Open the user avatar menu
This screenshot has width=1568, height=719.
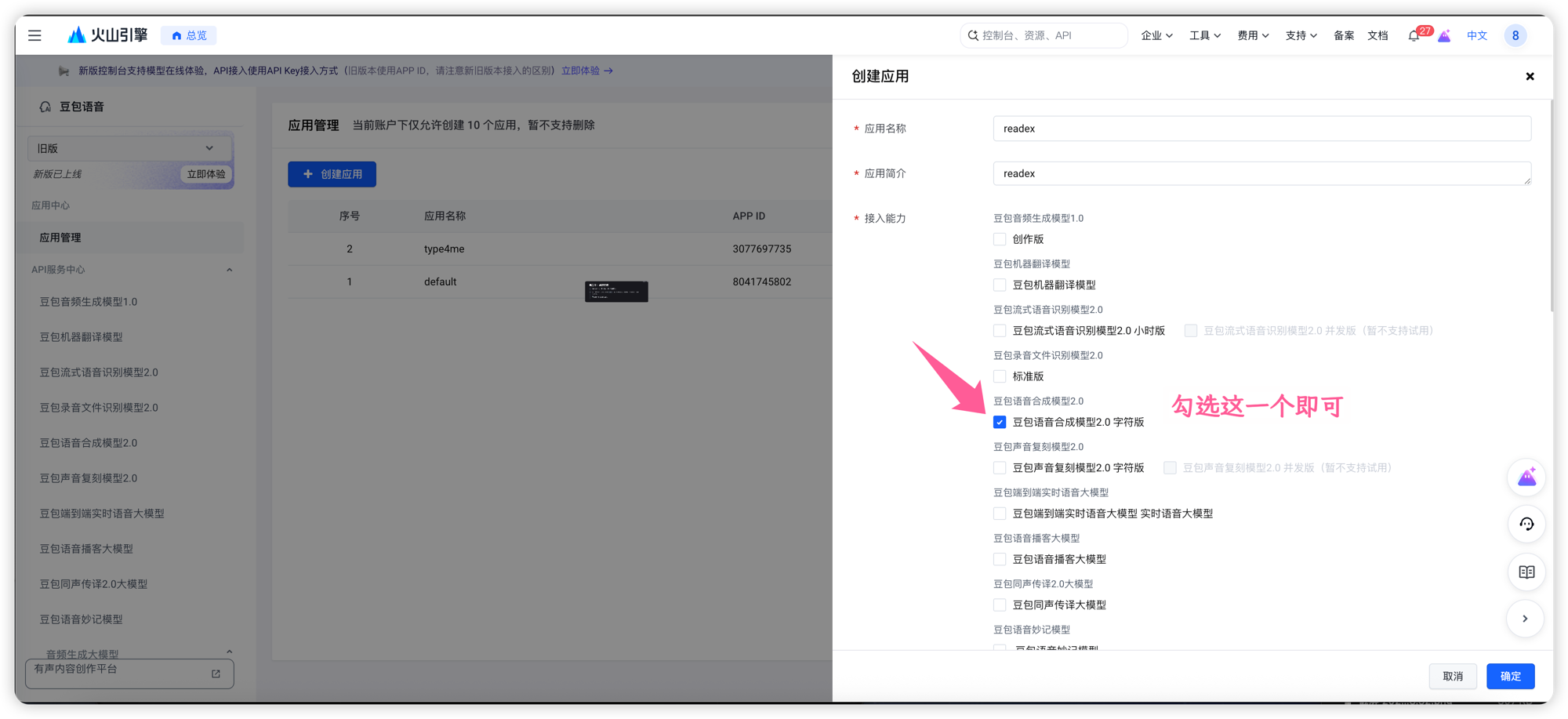pyautogui.click(x=1515, y=35)
